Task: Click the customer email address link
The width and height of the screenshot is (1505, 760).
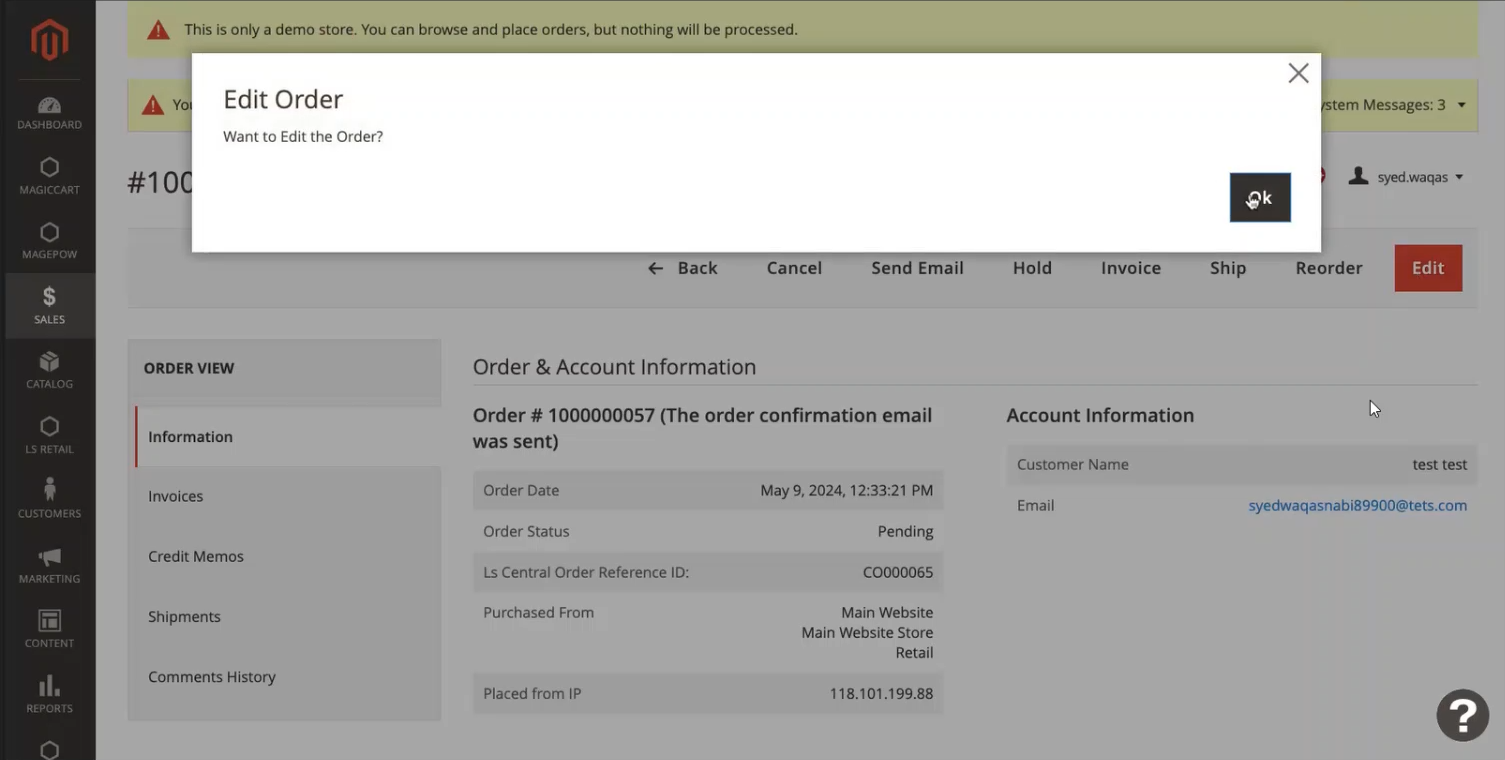Action: [1357, 506]
